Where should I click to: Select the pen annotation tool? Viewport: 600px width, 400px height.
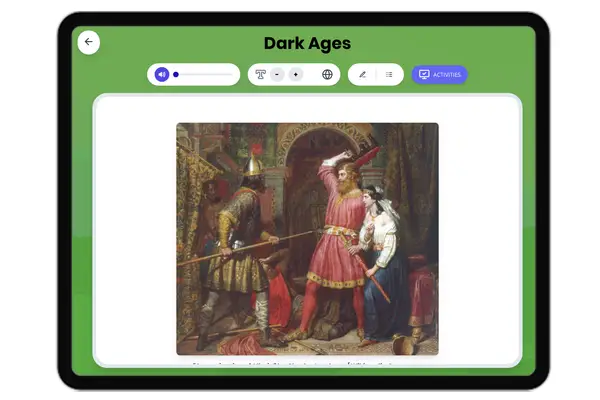(362, 74)
